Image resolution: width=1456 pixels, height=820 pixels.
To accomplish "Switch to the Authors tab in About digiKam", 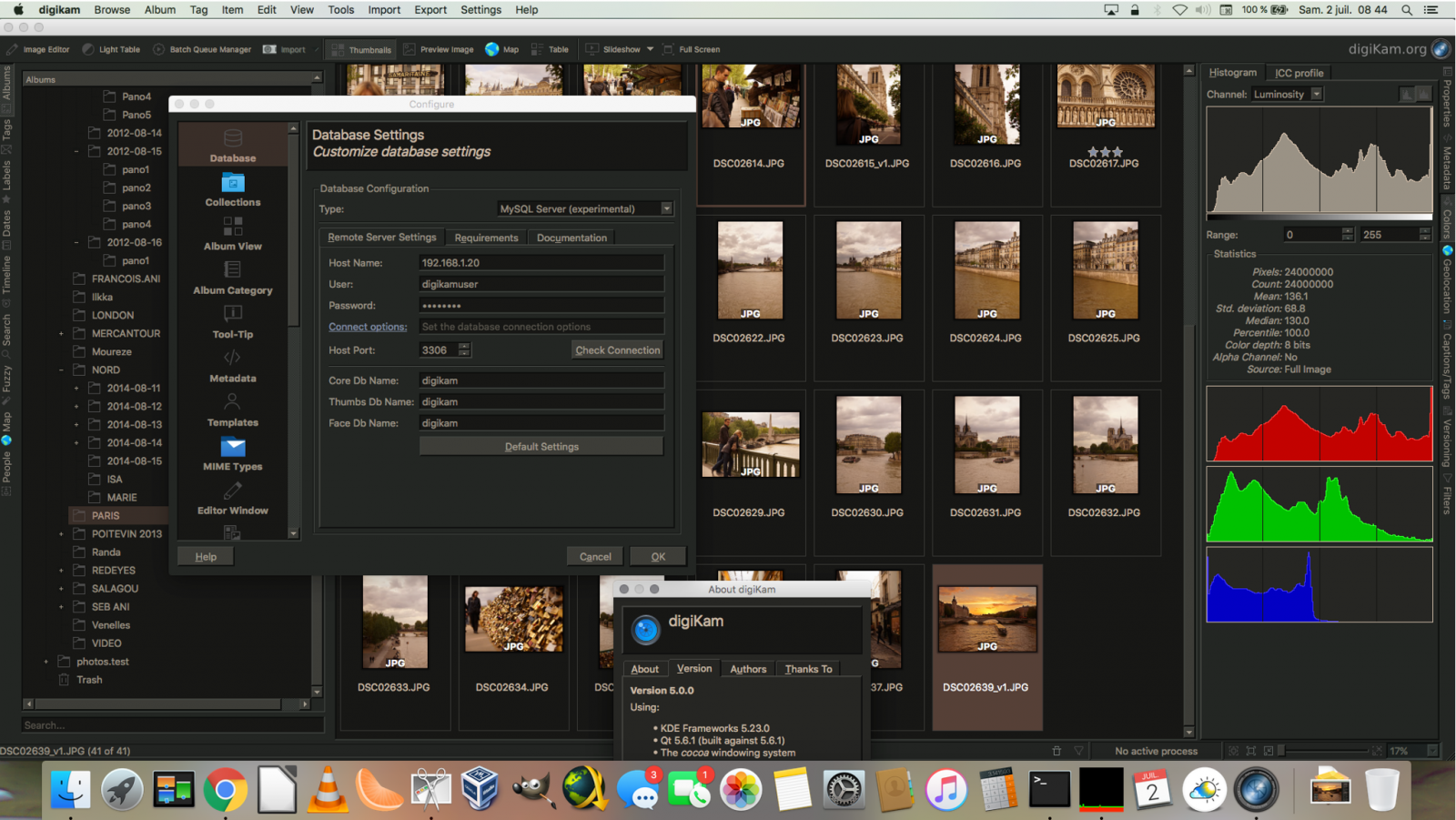I will (x=747, y=668).
